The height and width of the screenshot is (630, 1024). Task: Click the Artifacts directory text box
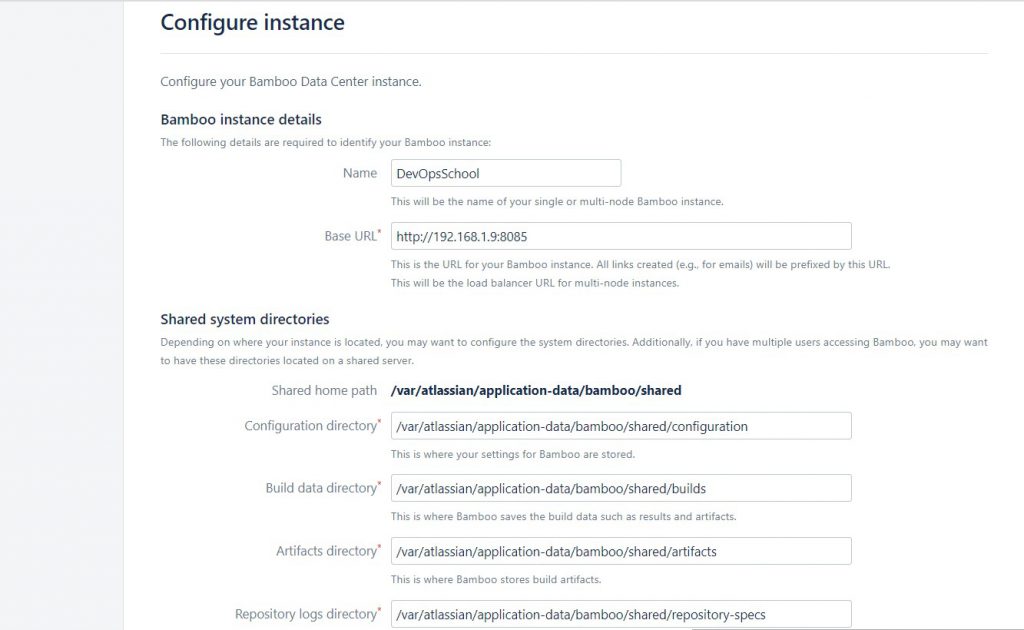tap(620, 551)
